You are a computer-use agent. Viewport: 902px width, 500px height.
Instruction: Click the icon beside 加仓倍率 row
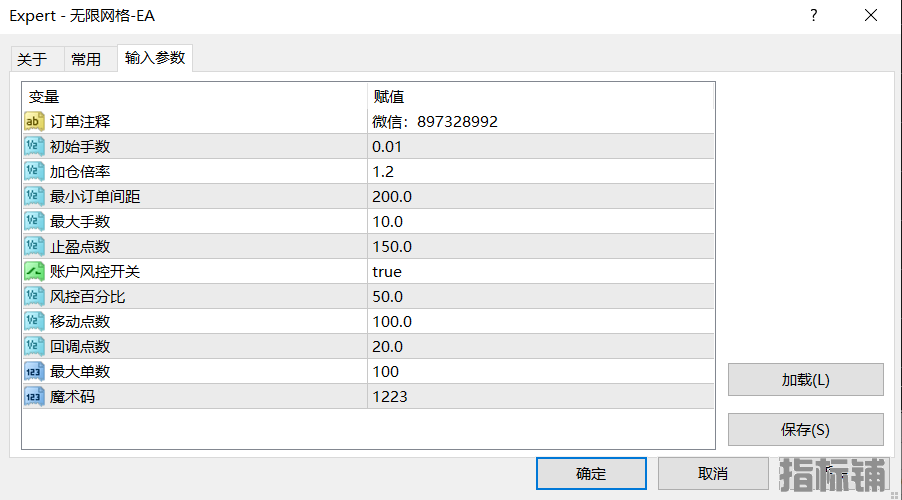tap(34, 171)
